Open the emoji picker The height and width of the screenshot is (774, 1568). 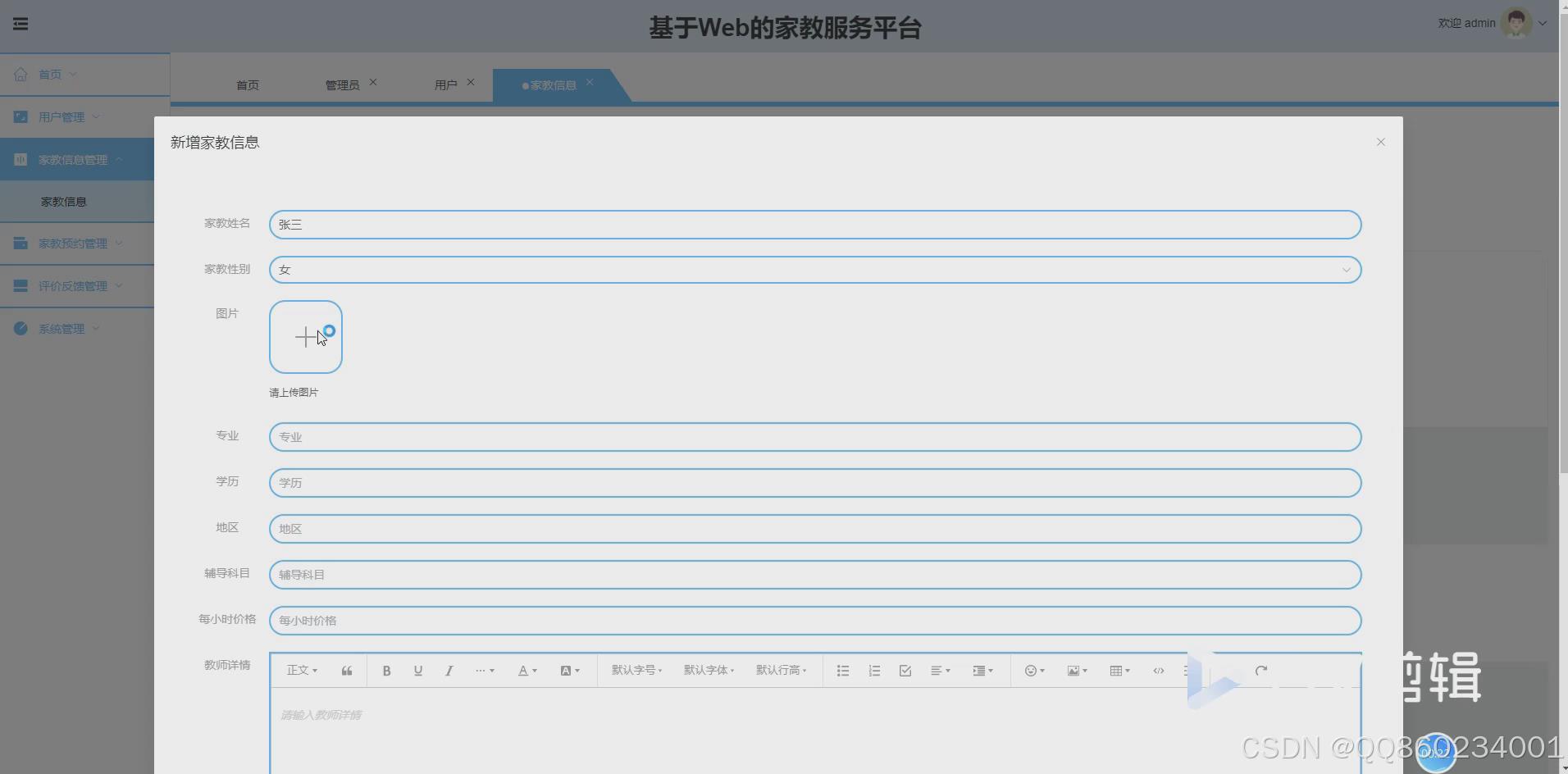tap(1034, 671)
